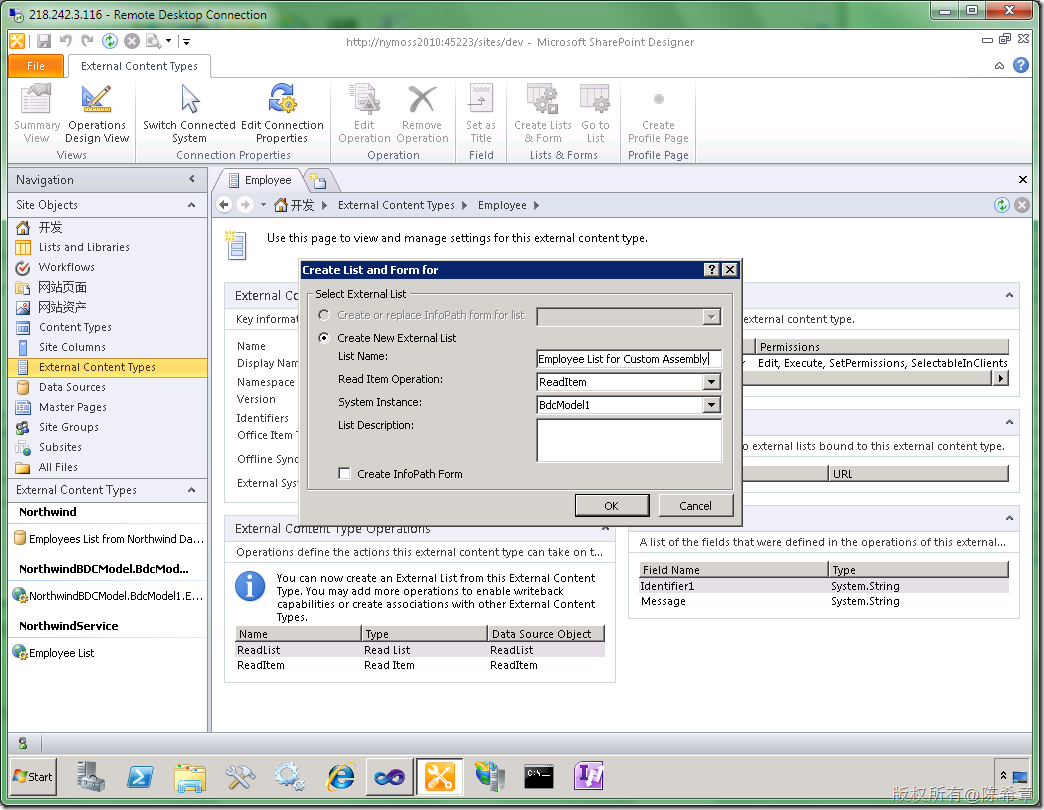Collapse the Navigation pane
The image size is (1044, 810).
(192, 179)
